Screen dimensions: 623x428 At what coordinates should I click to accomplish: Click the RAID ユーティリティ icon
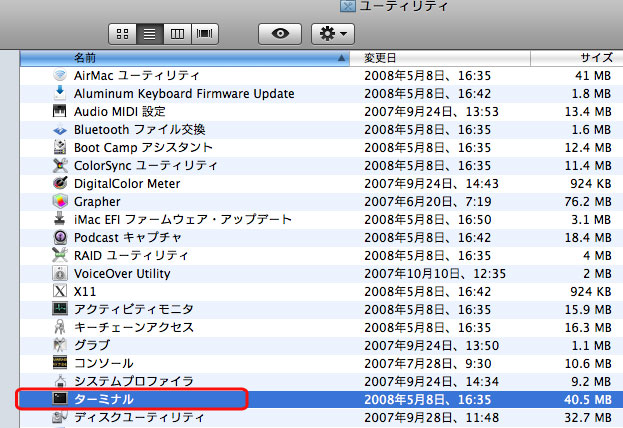(x=60, y=255)
